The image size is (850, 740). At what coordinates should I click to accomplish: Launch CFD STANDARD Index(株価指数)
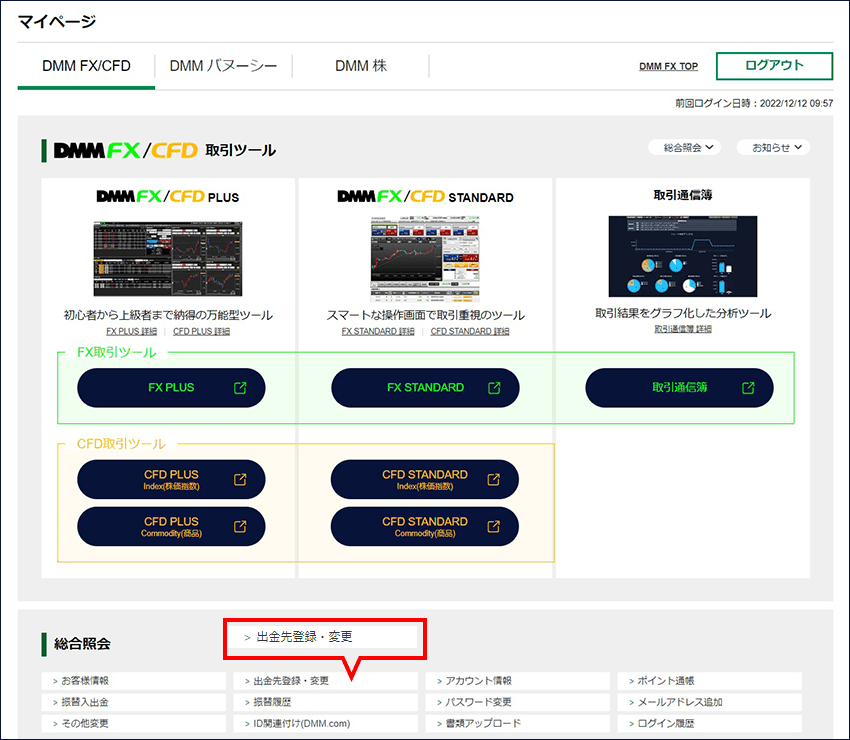[424, 479]
